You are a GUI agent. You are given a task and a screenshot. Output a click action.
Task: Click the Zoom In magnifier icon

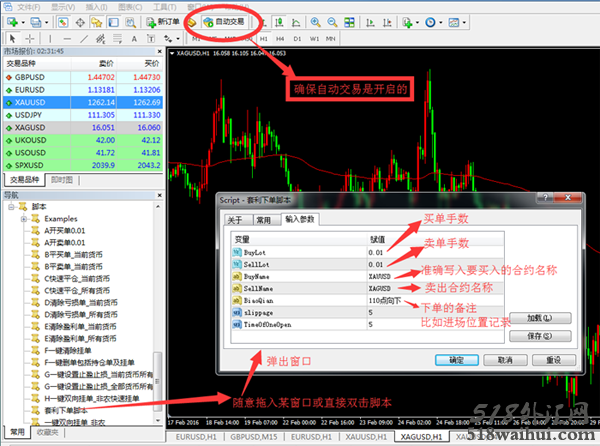pyautogui.click(x=315, y=22)
